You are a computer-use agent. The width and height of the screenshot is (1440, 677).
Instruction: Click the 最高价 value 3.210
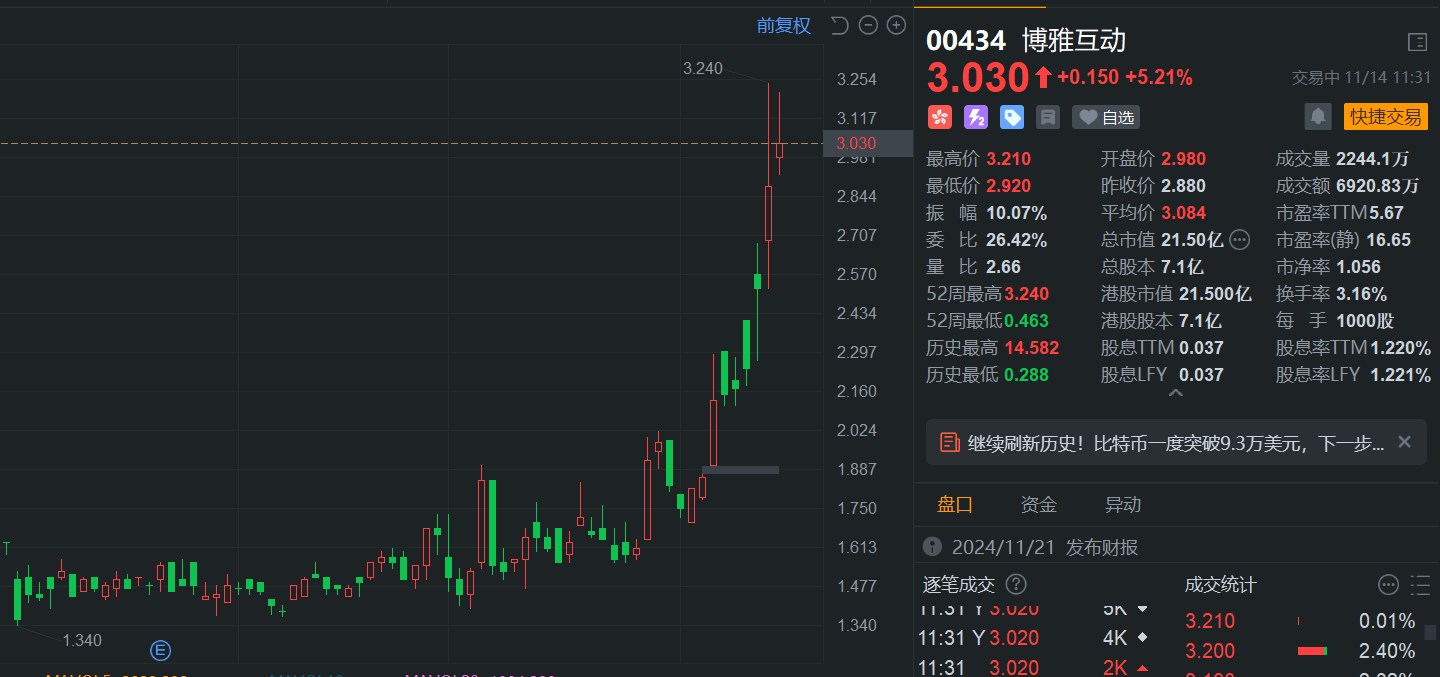(x=1008, y=159)
